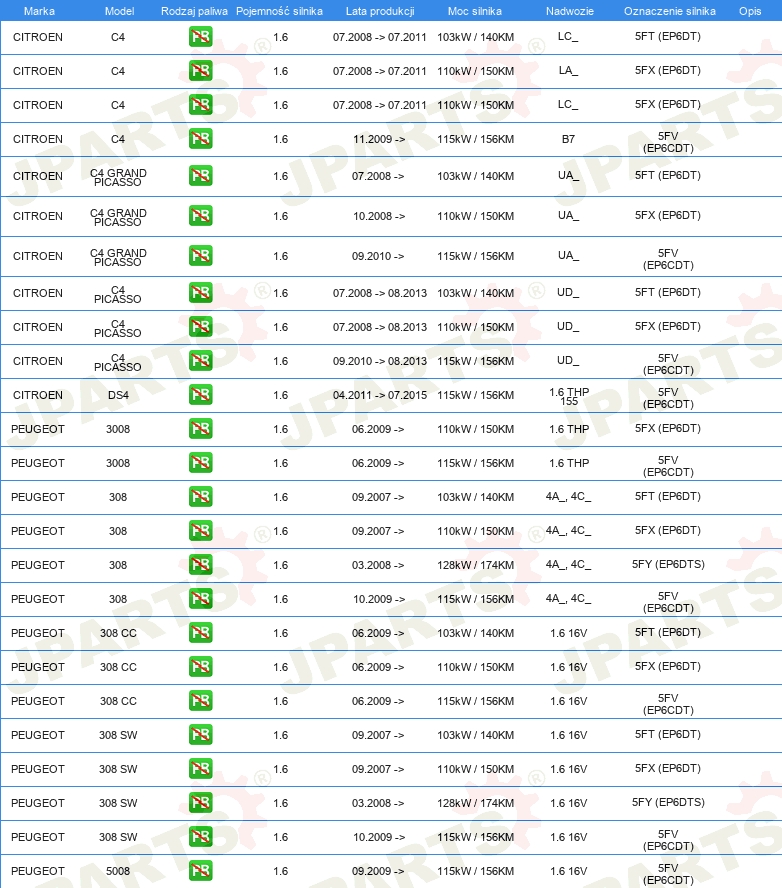Select the 5008 model cell
This screenshot has height=888, width=782.
[x=118, y=870]
